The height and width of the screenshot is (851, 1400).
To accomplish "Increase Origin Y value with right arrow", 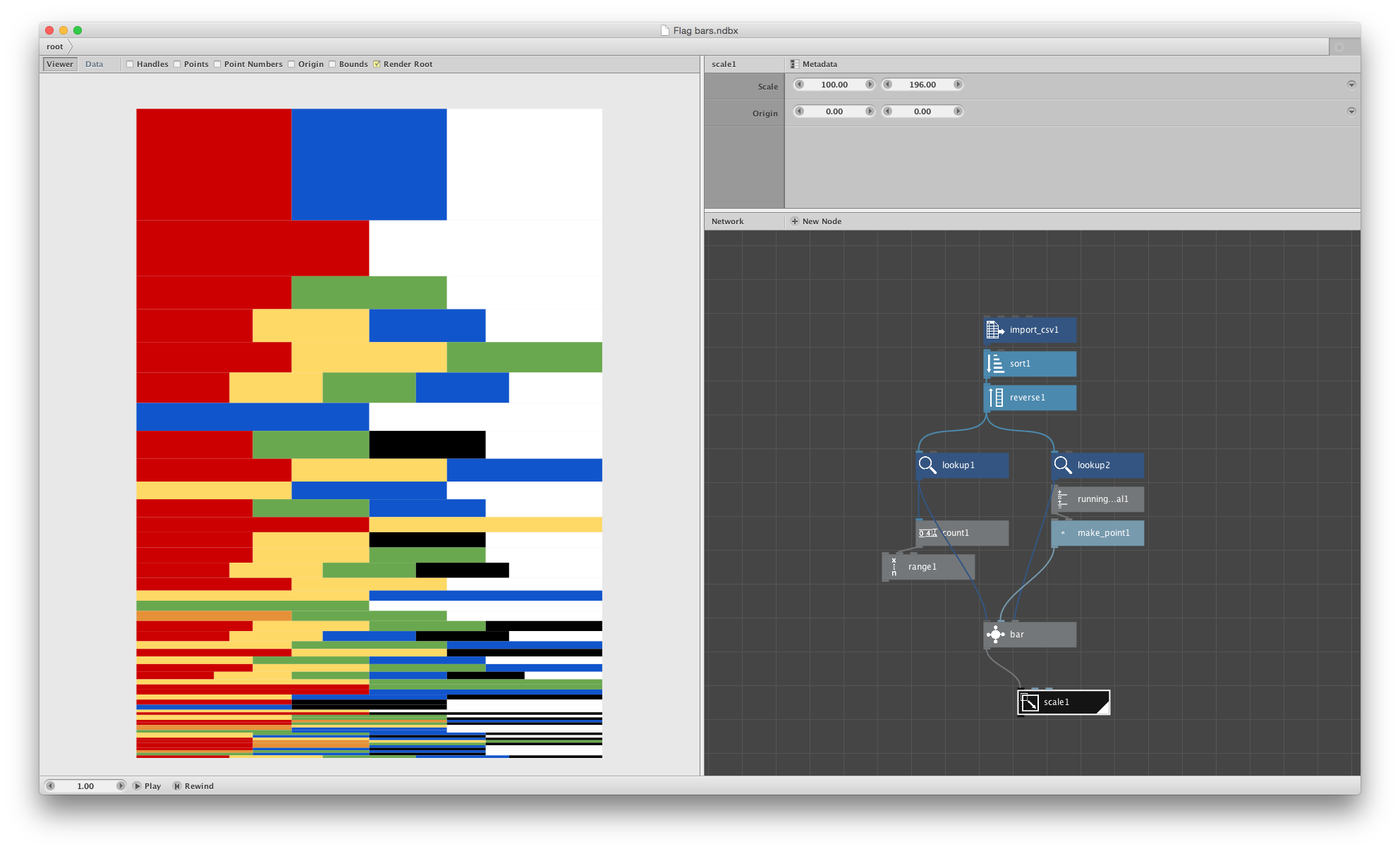I will tap(958, 111).
